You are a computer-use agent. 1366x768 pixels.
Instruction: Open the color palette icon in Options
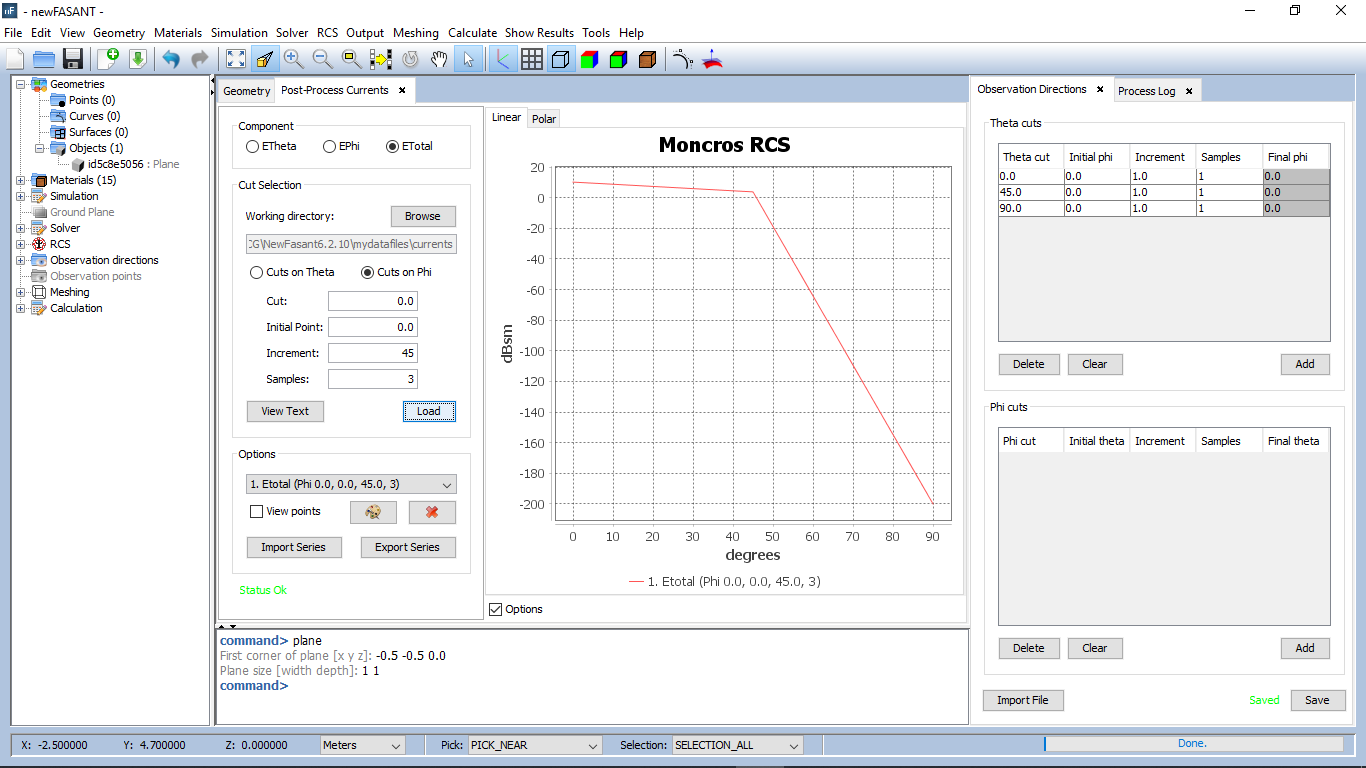coord(373,512)
